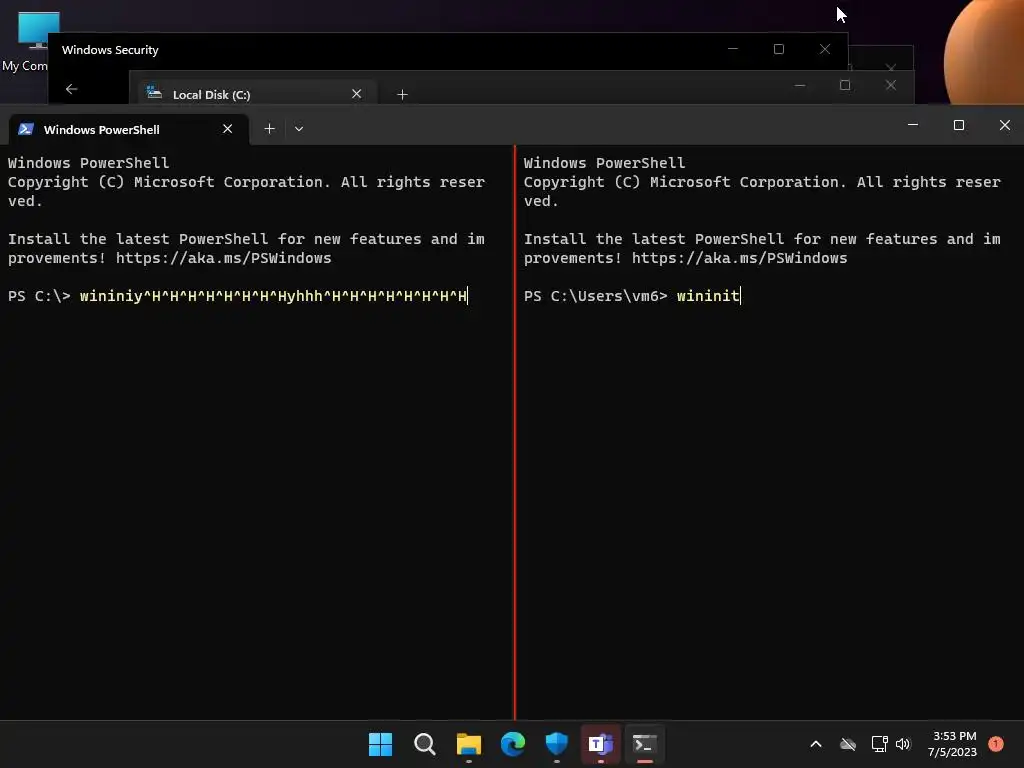The width and height of the screenshot is (1024, 768).
Task: Click the https://aka.ms/PSWindows link in left pane
Action: pos(223,258)
